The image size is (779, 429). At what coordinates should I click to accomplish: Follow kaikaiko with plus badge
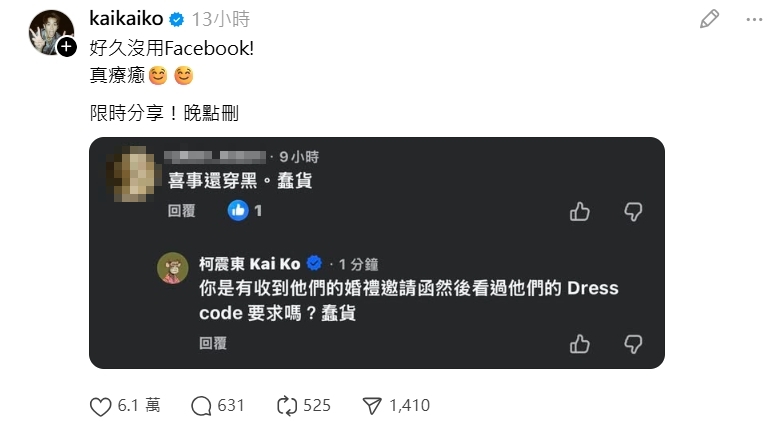point(67,47)
